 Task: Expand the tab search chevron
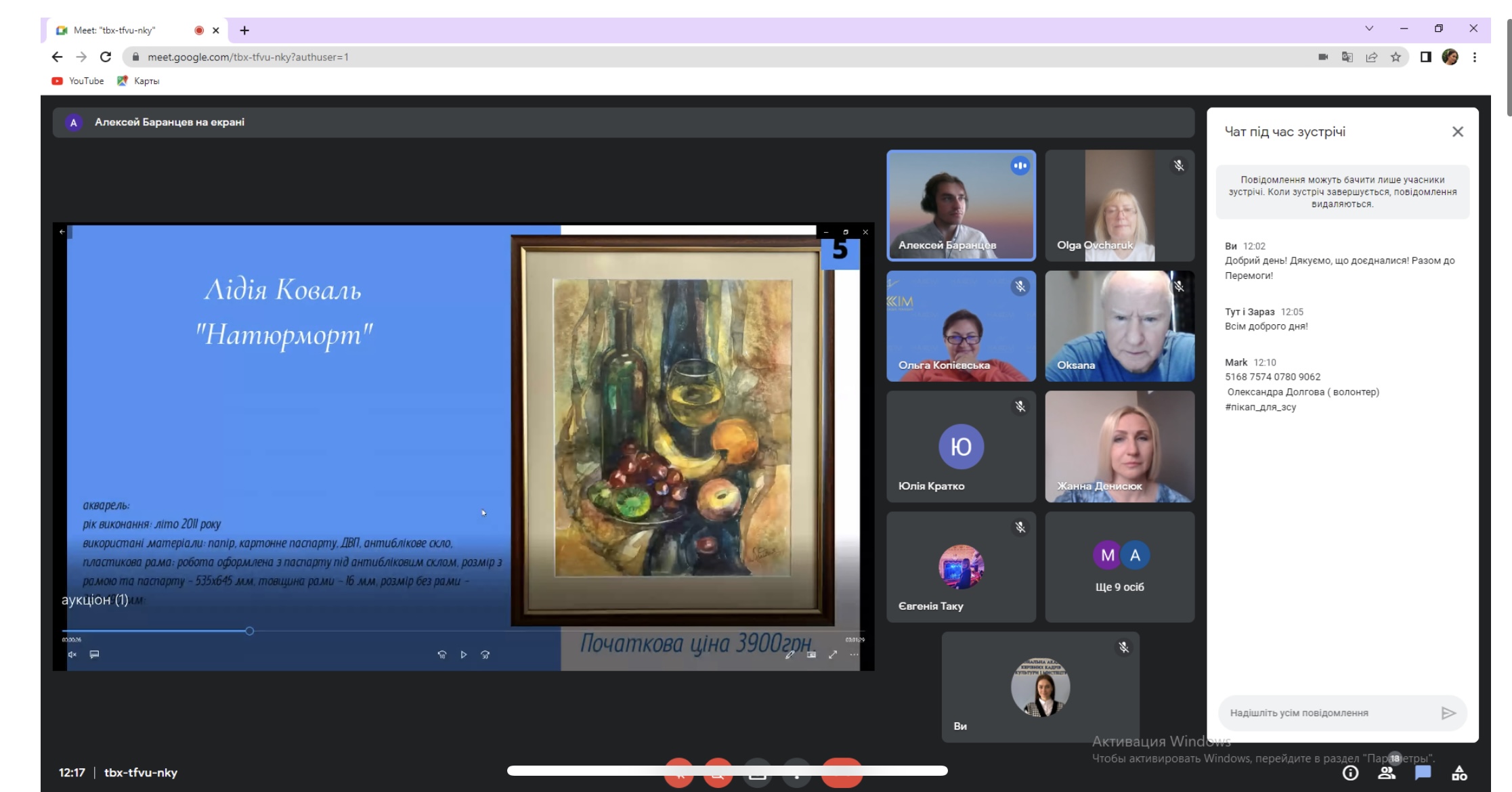click(x=1369, y=28)
